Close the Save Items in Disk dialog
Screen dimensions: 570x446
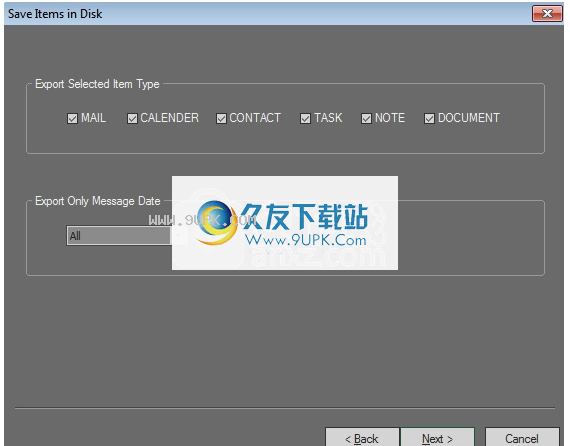[547, 14]
